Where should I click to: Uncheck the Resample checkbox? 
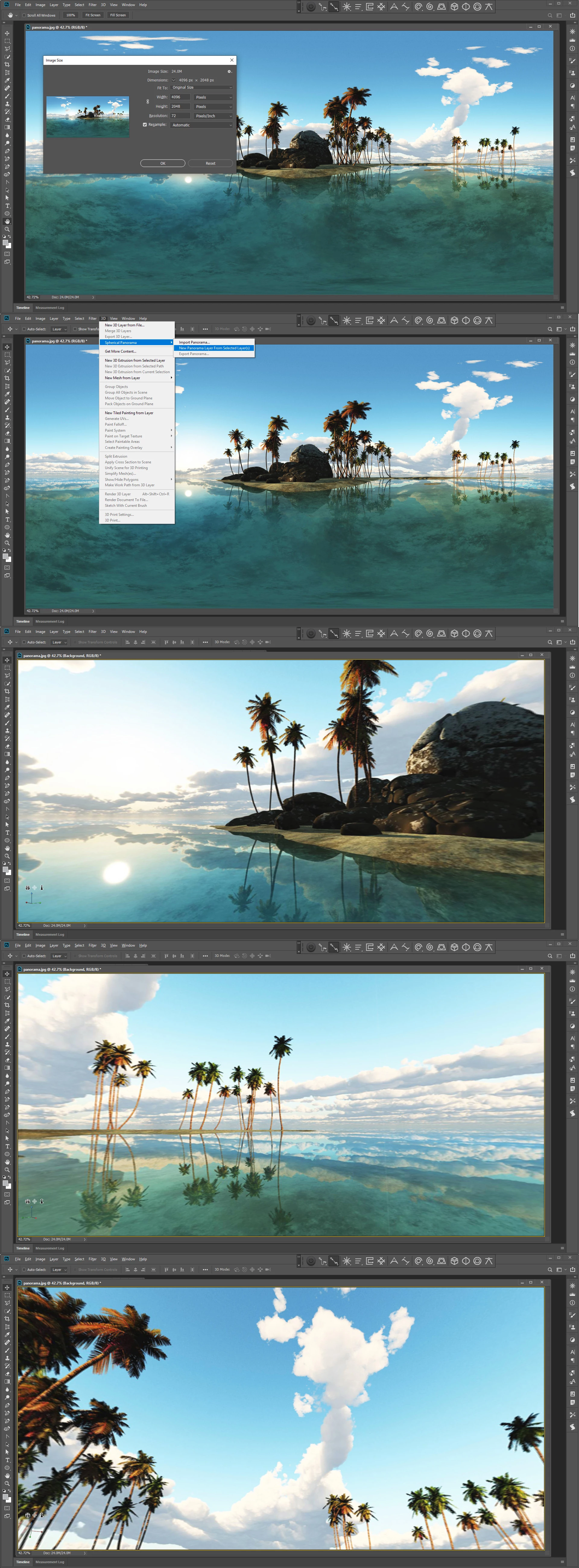pyautogui.click(x=145, y=125)
